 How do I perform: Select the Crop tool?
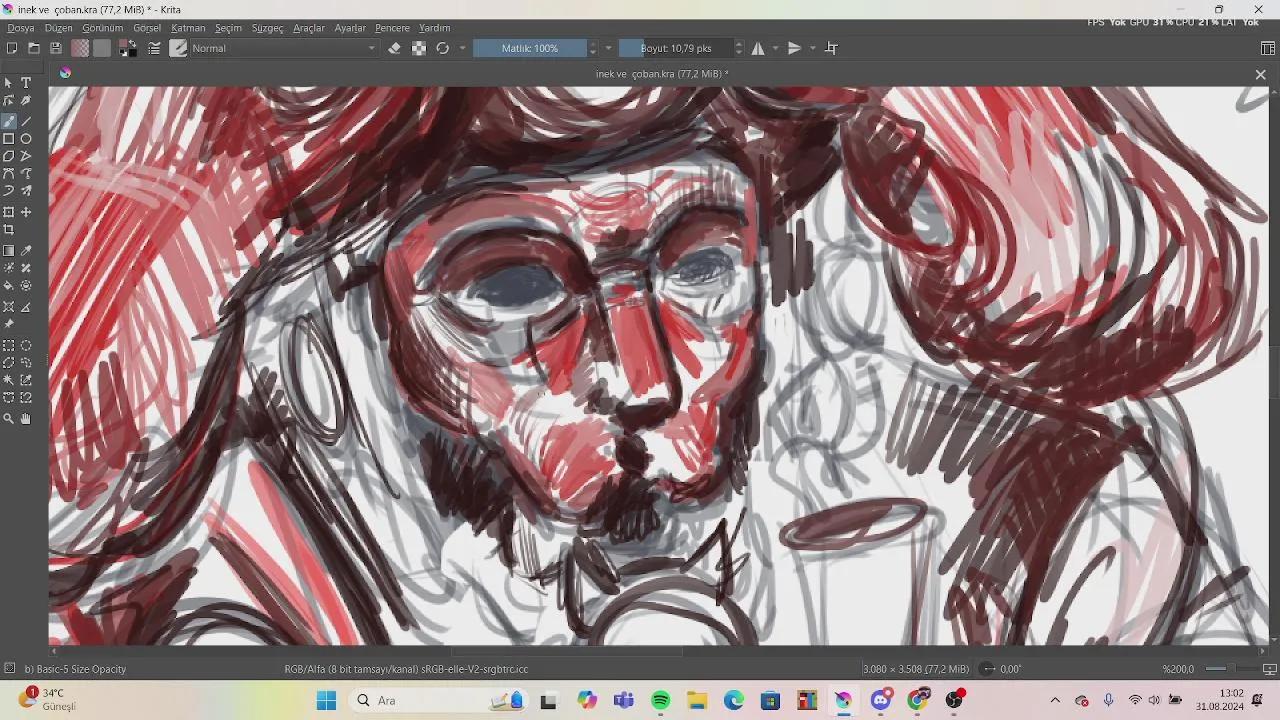tap(8, 229)
